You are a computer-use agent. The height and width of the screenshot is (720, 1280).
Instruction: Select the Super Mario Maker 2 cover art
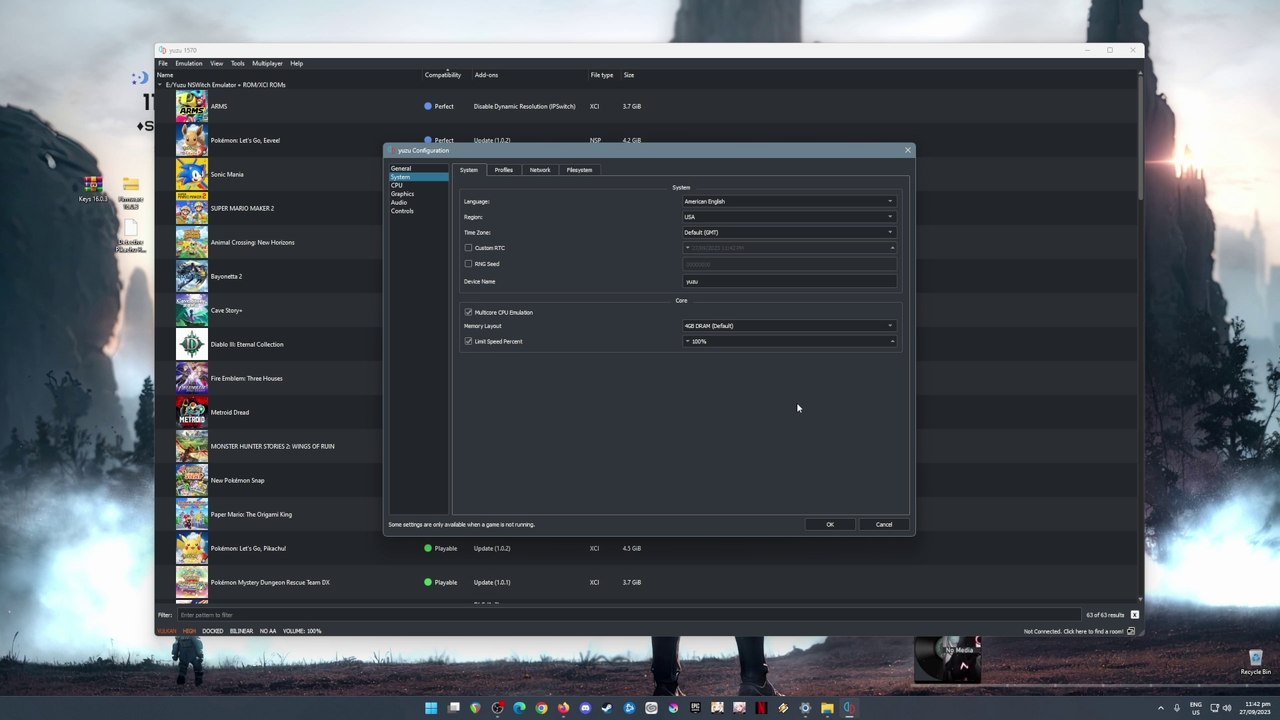pyautogui.click(x=192, y=208)
